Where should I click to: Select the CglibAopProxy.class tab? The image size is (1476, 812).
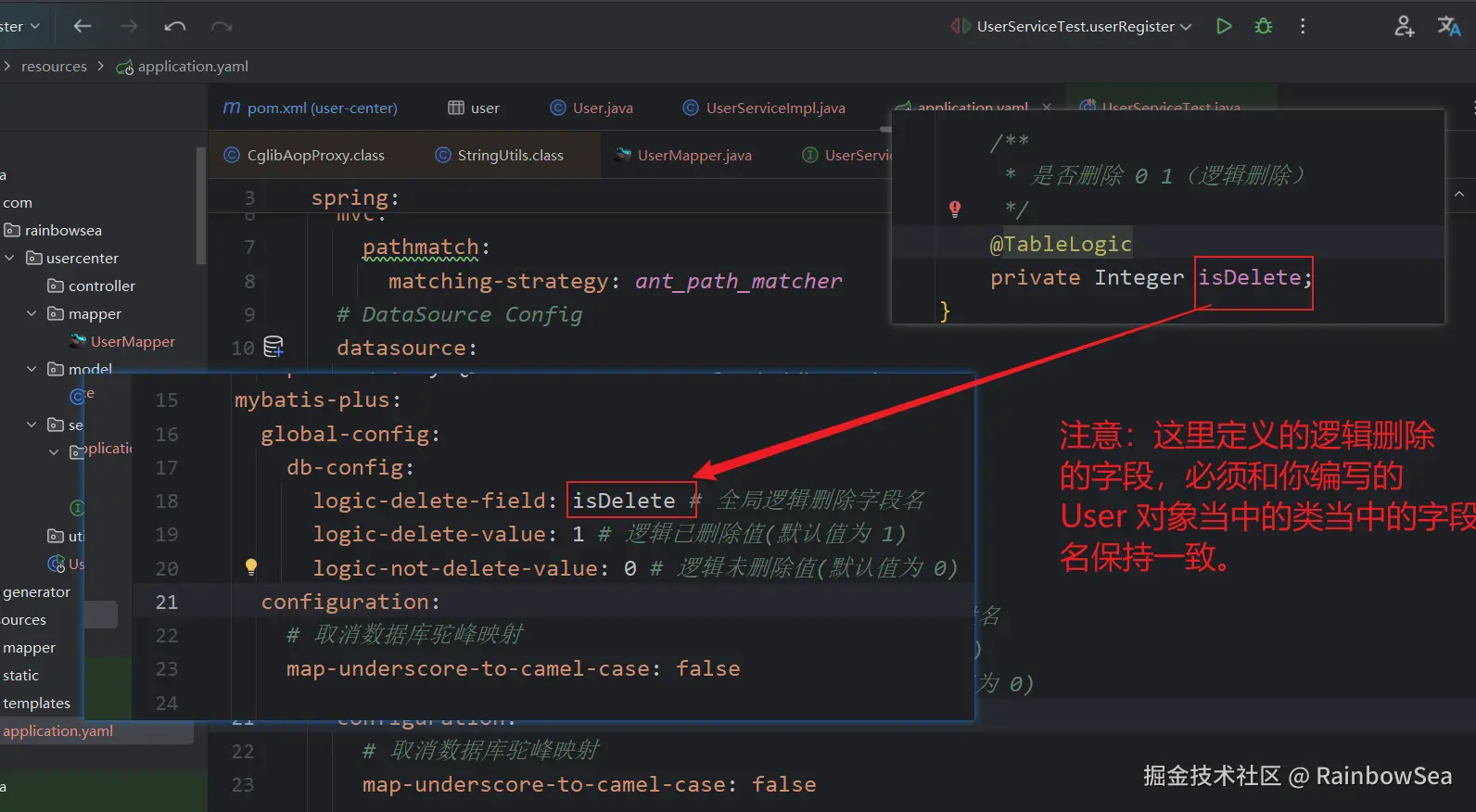[x=305, y=155]
